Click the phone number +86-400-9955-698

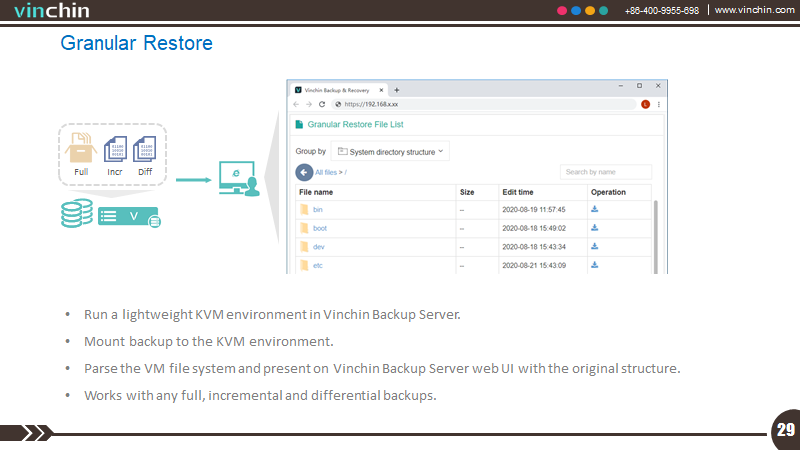pos(662,11)
